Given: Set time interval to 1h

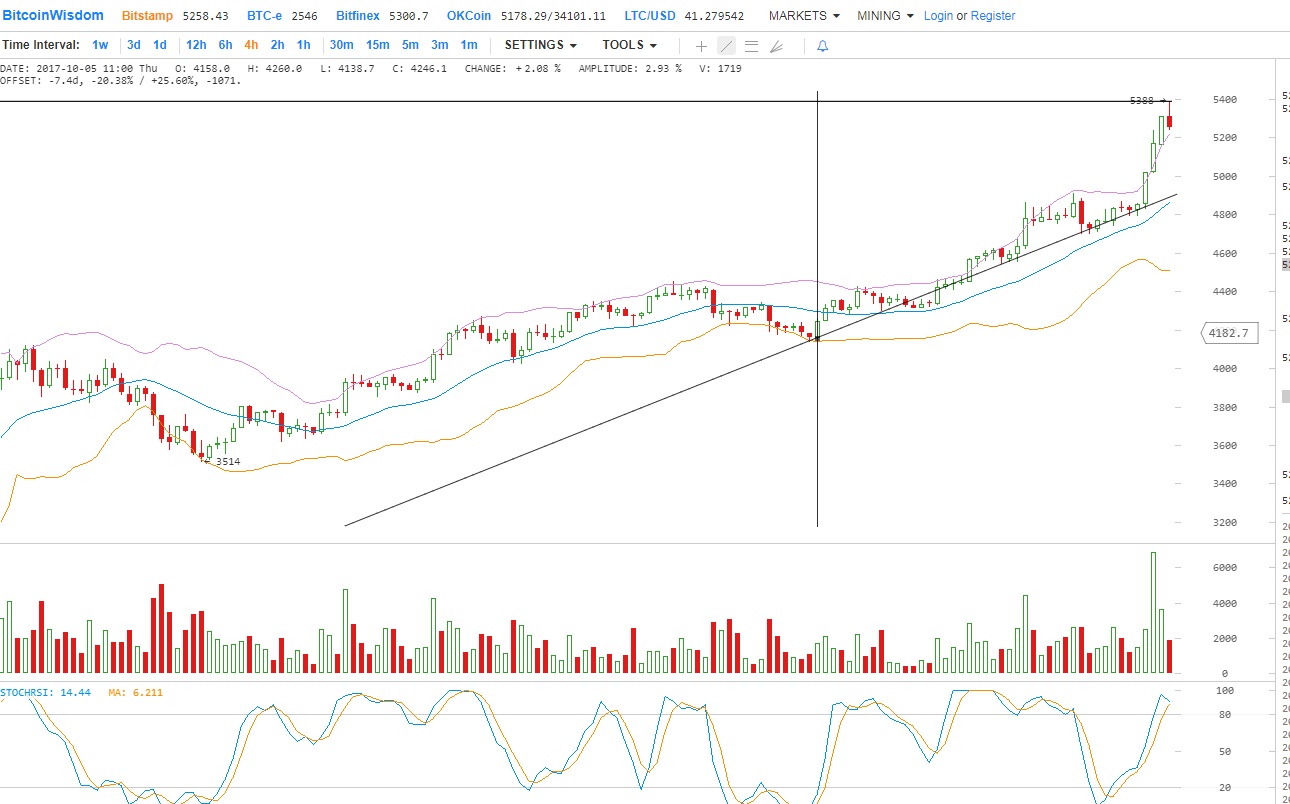Looking at the screenshot, I should (x=303, y=45).
